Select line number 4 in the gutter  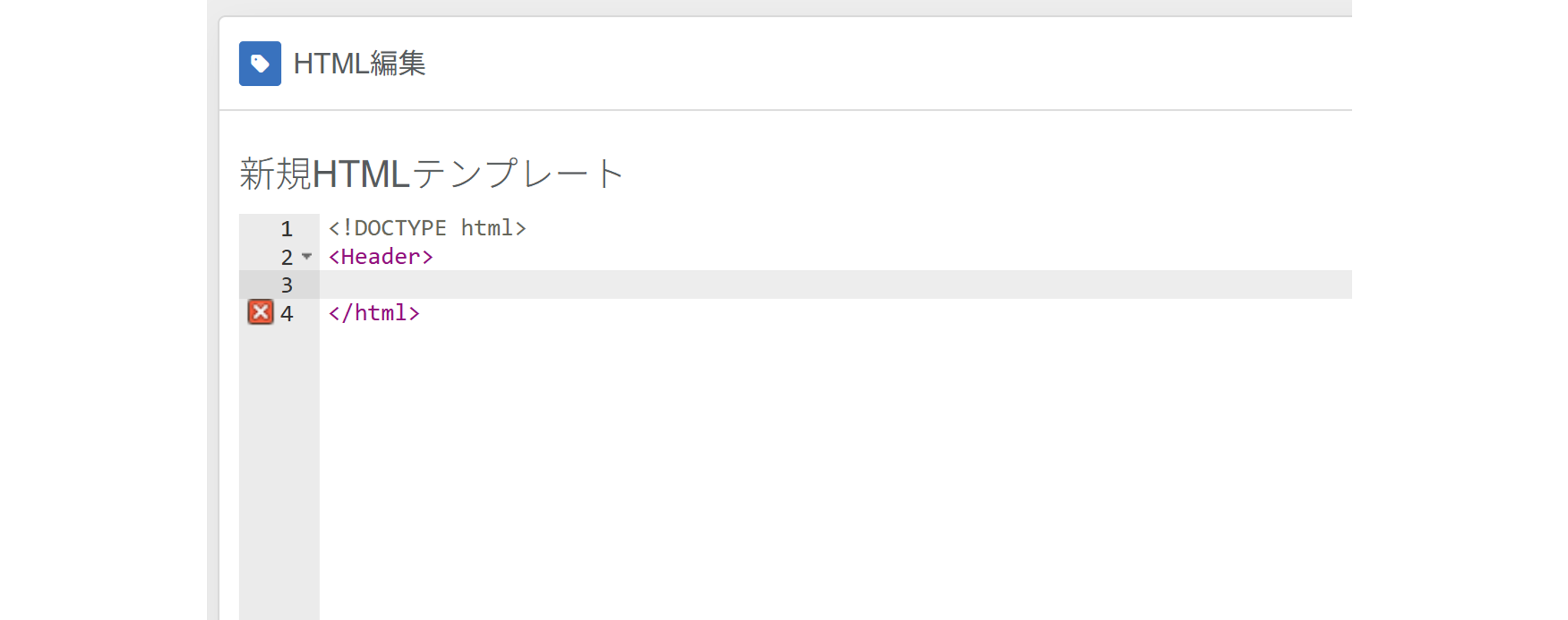coord(286,313)
